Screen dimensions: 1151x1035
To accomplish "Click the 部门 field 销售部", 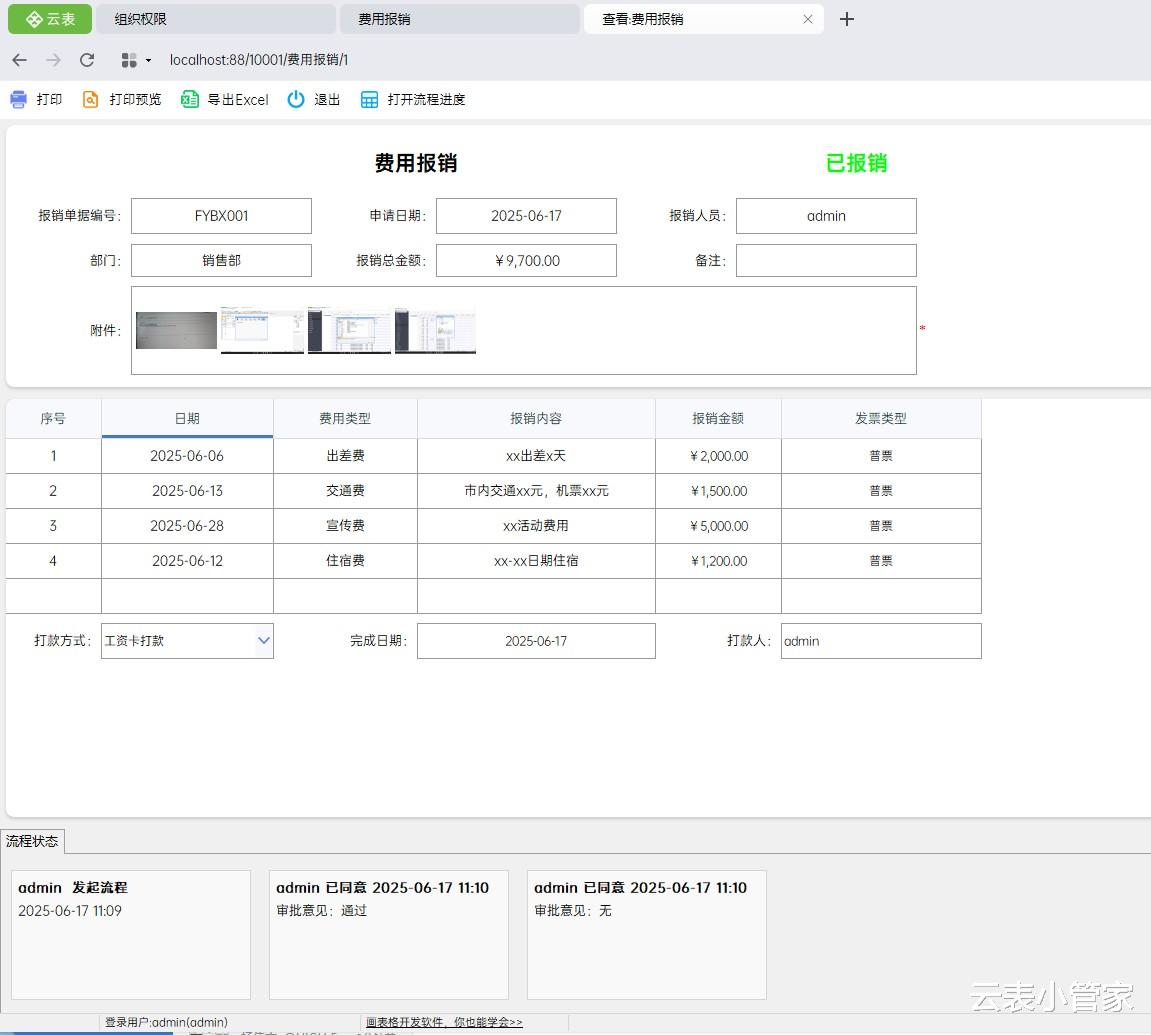I will point(221,261).
